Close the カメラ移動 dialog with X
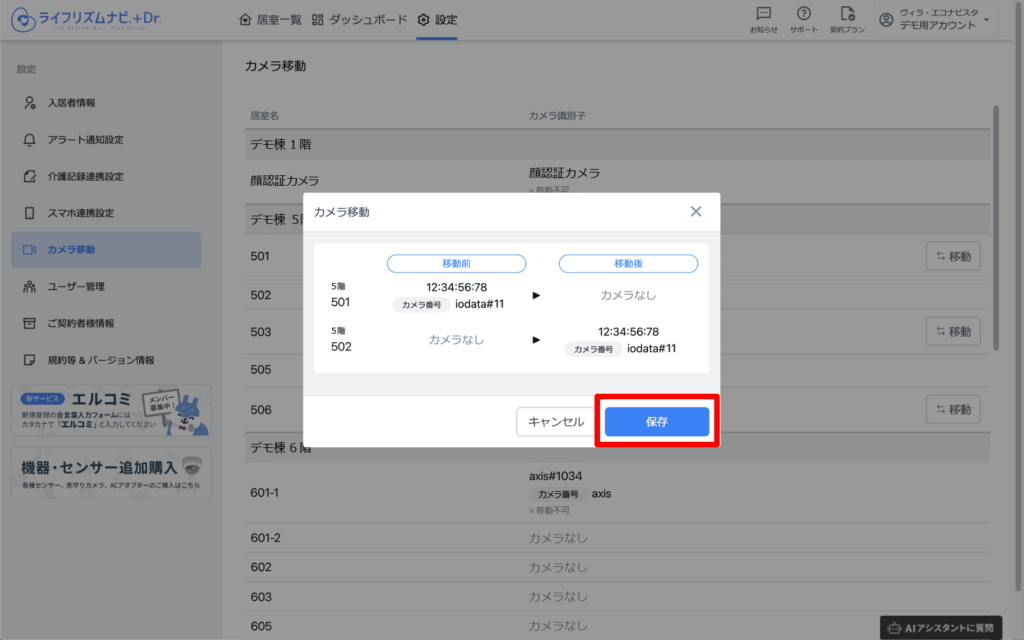This screenshot has width=1024, height=640. pos(696,212)
